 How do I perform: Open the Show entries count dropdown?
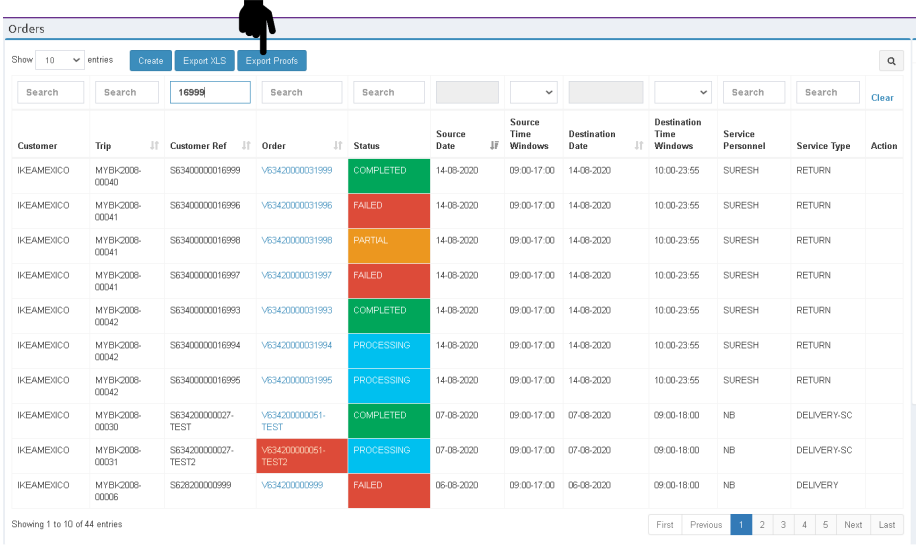(60, 60)
